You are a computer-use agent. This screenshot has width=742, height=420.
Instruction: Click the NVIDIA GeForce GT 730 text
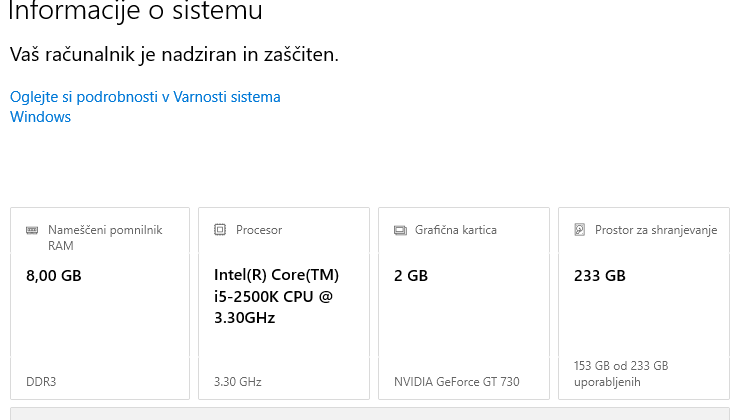point(457,382)
